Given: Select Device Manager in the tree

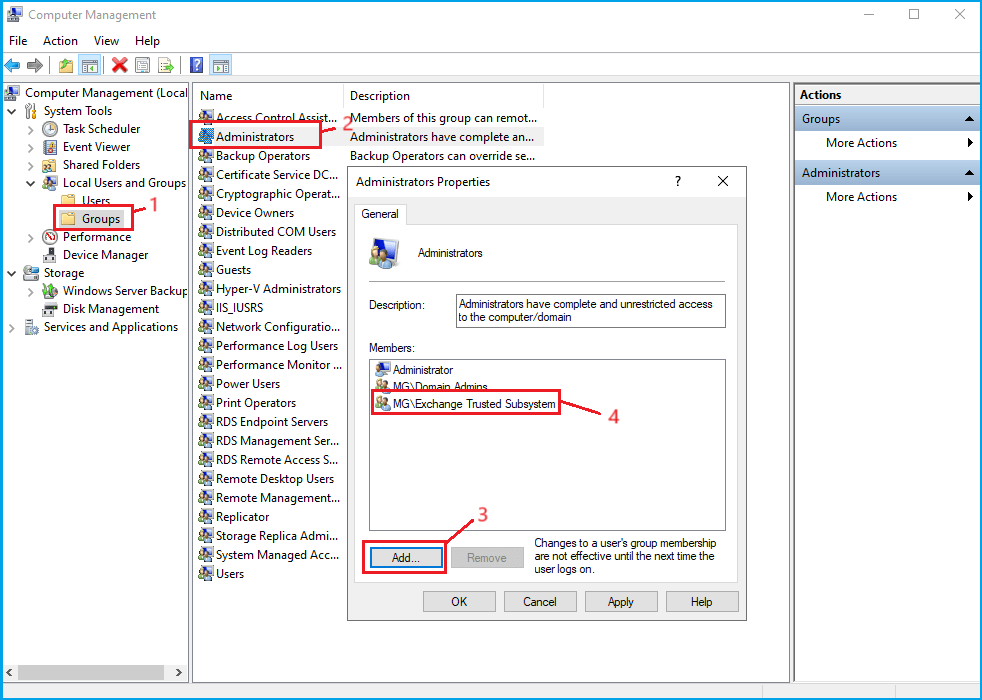Looking at the screenshot, I should (x=105, y=255).
